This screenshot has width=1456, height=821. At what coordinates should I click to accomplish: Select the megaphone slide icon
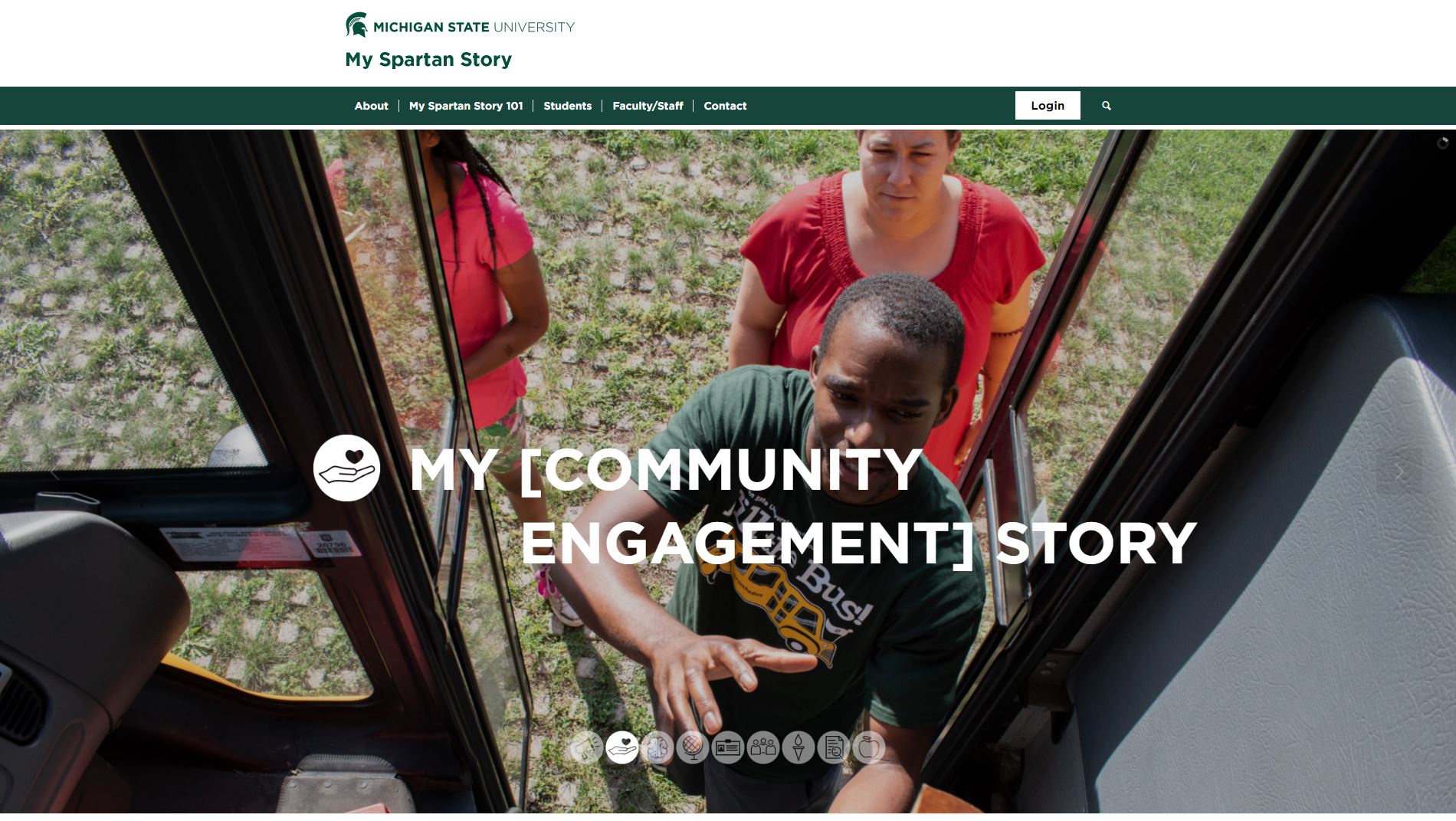tap(586, 747)
